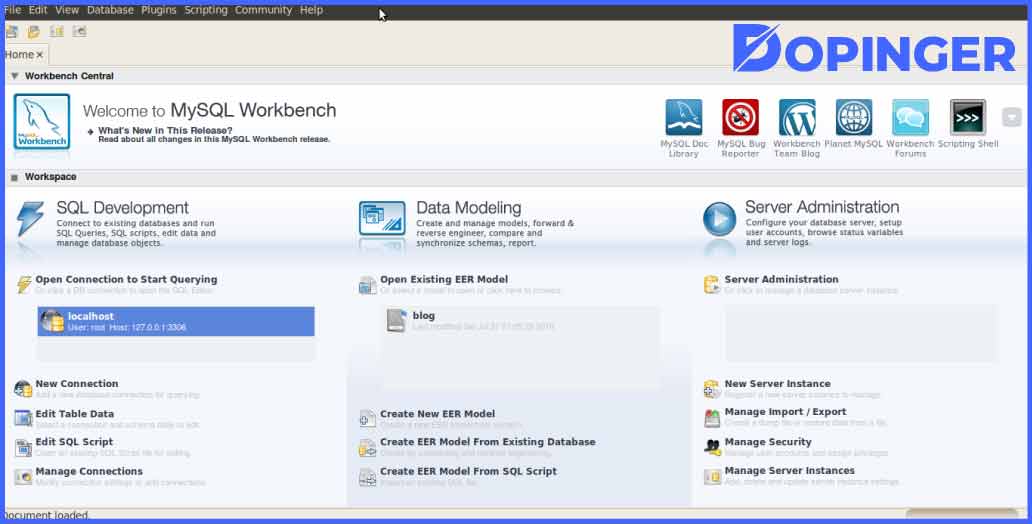Collapse the Workbench Central section triangle
Viewport: 1032px width, 524px height.
point(14,76)
